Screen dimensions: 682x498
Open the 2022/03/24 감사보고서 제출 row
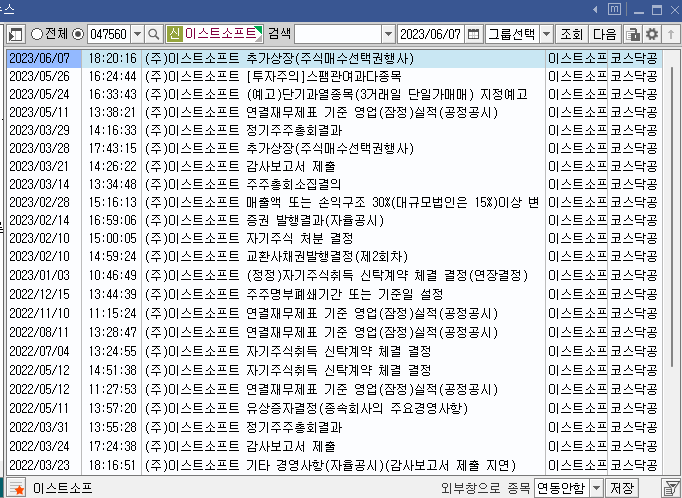(334, 447)
